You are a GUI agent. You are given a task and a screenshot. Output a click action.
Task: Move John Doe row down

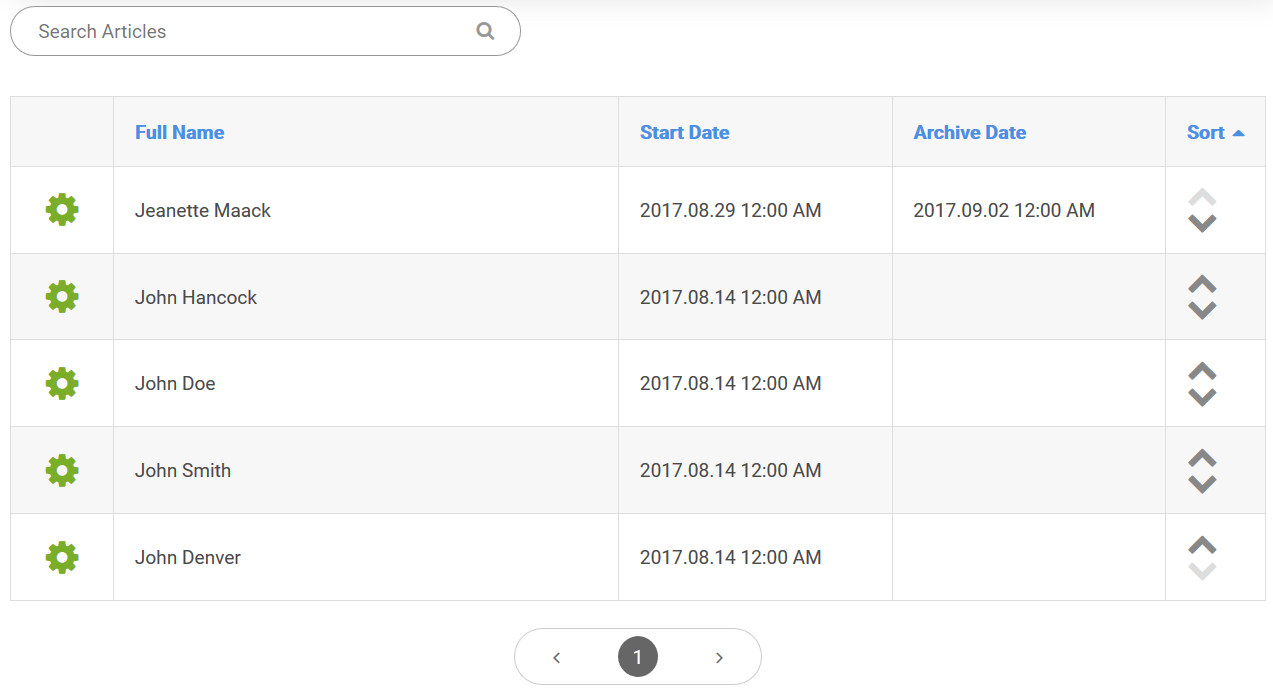(1202, 397)
